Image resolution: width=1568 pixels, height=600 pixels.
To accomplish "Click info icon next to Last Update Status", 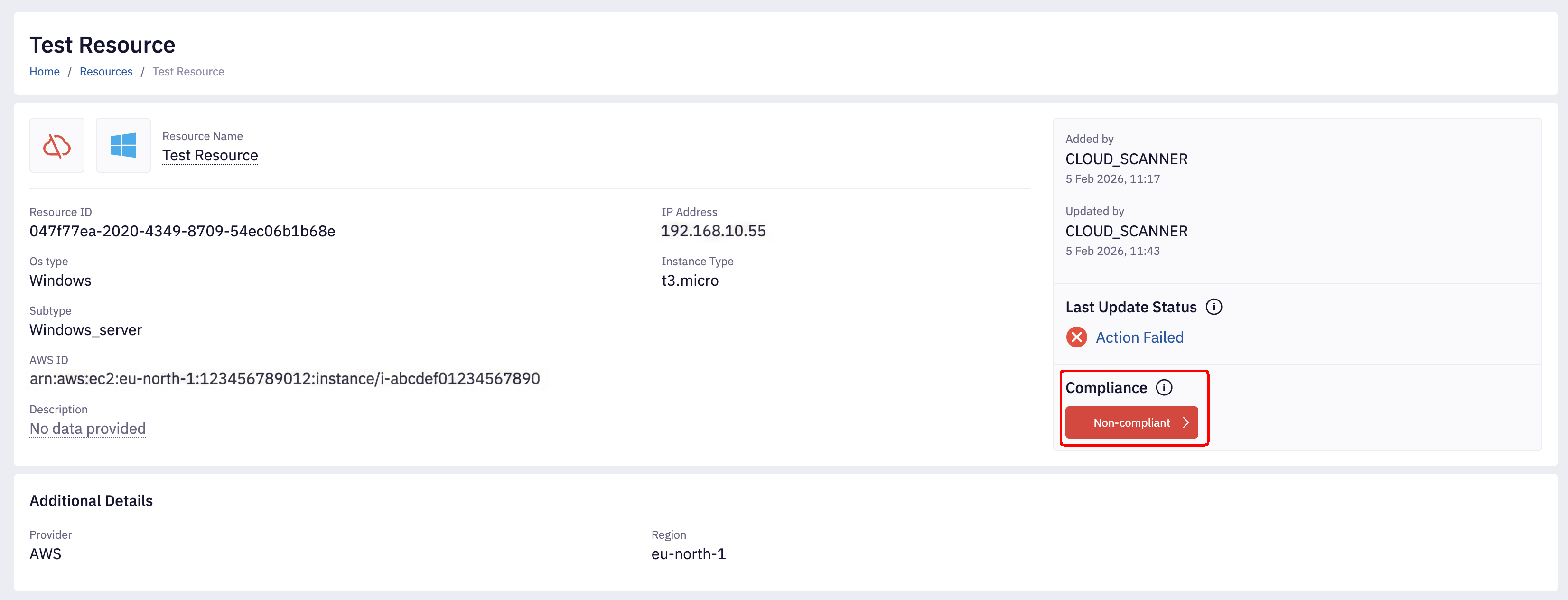I will tap(1213, 307).
